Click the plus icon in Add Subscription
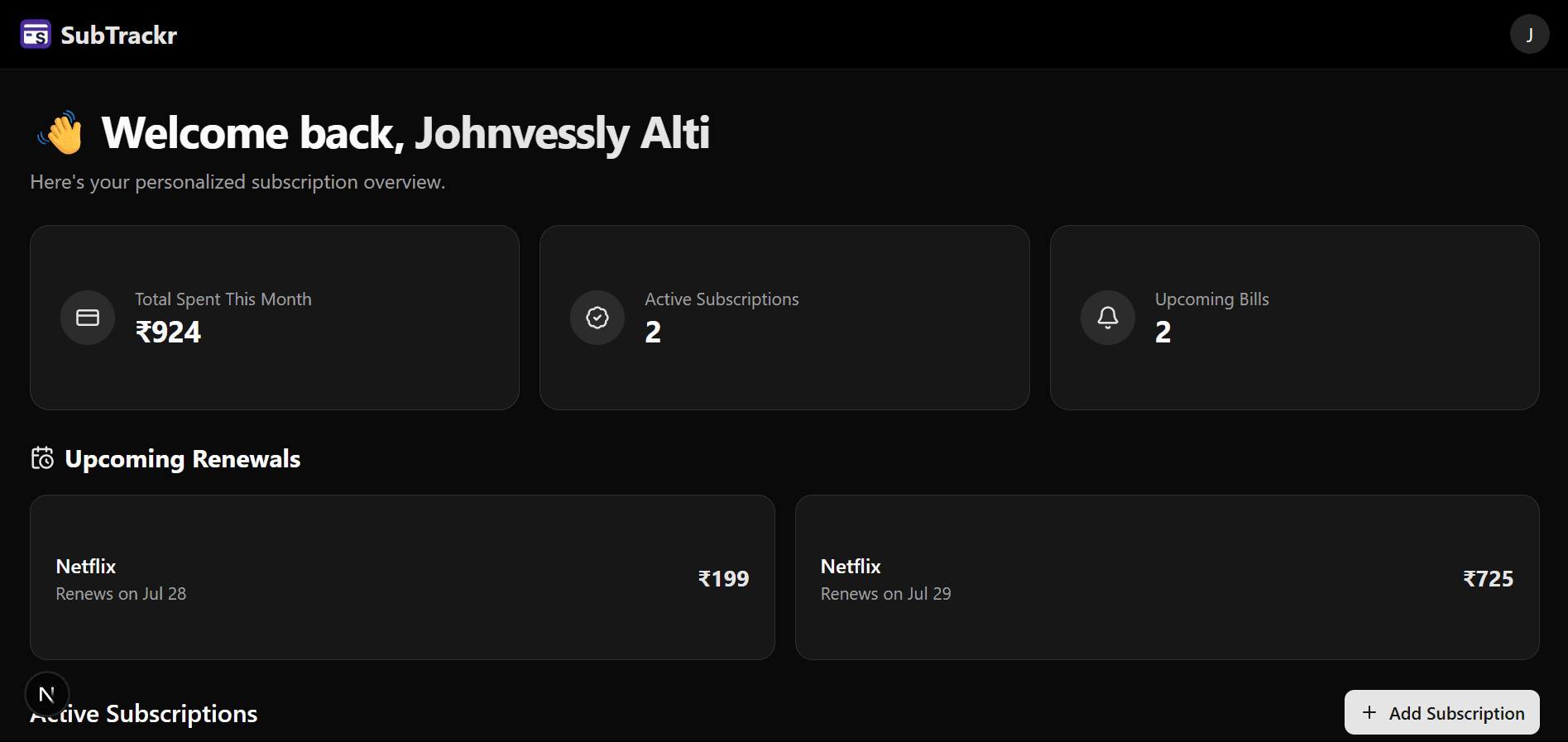The height and width of the screenshot is (742, 1568). (1369, 712)
